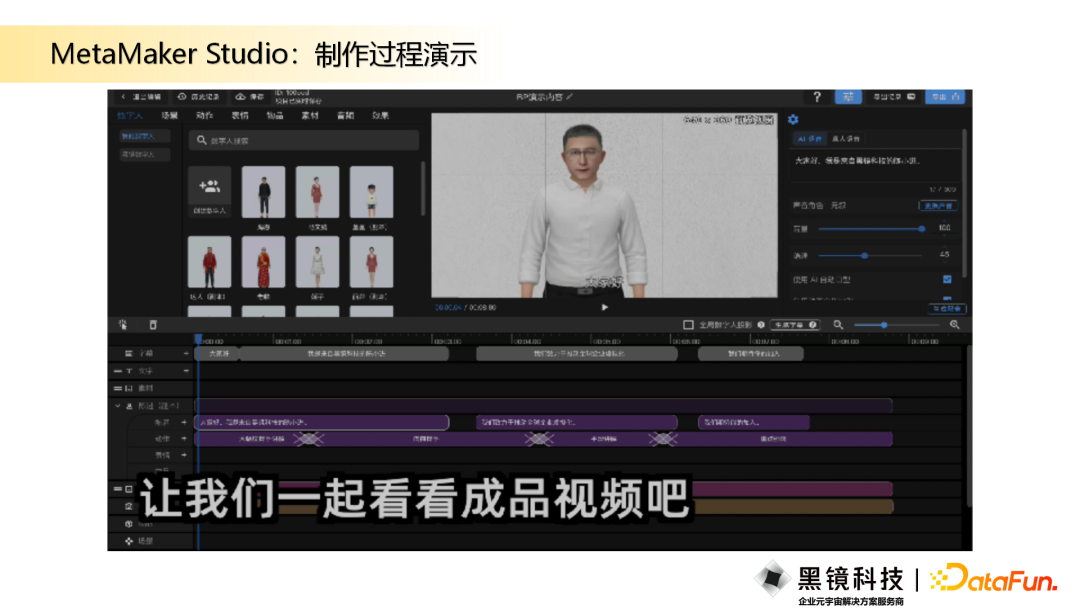This screenshot has height=608, width=1080.
Task: Click the character track person icon
Action: 129,406
